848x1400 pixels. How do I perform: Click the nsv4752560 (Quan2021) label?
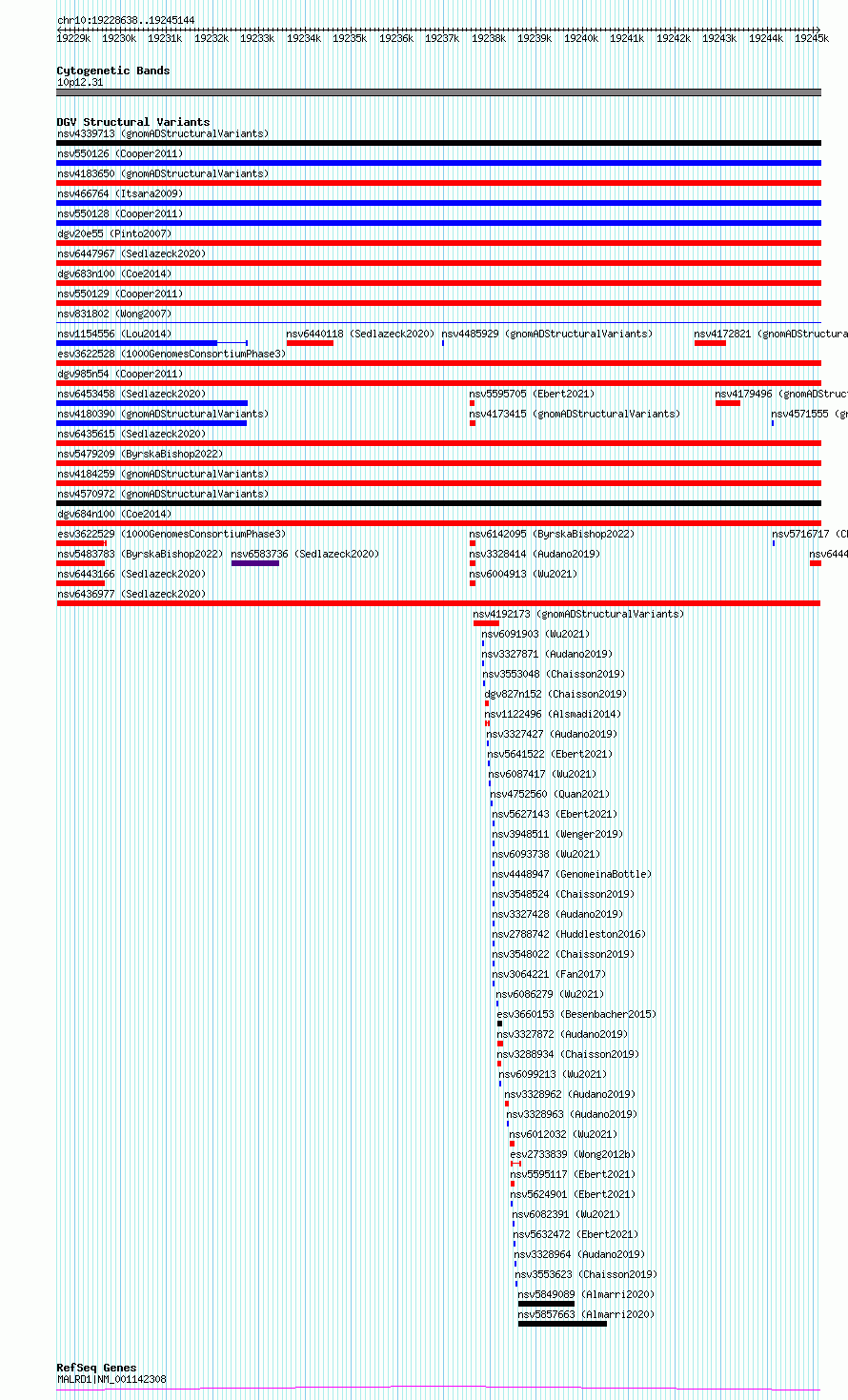pyautogui.click(x=550, y=794)
